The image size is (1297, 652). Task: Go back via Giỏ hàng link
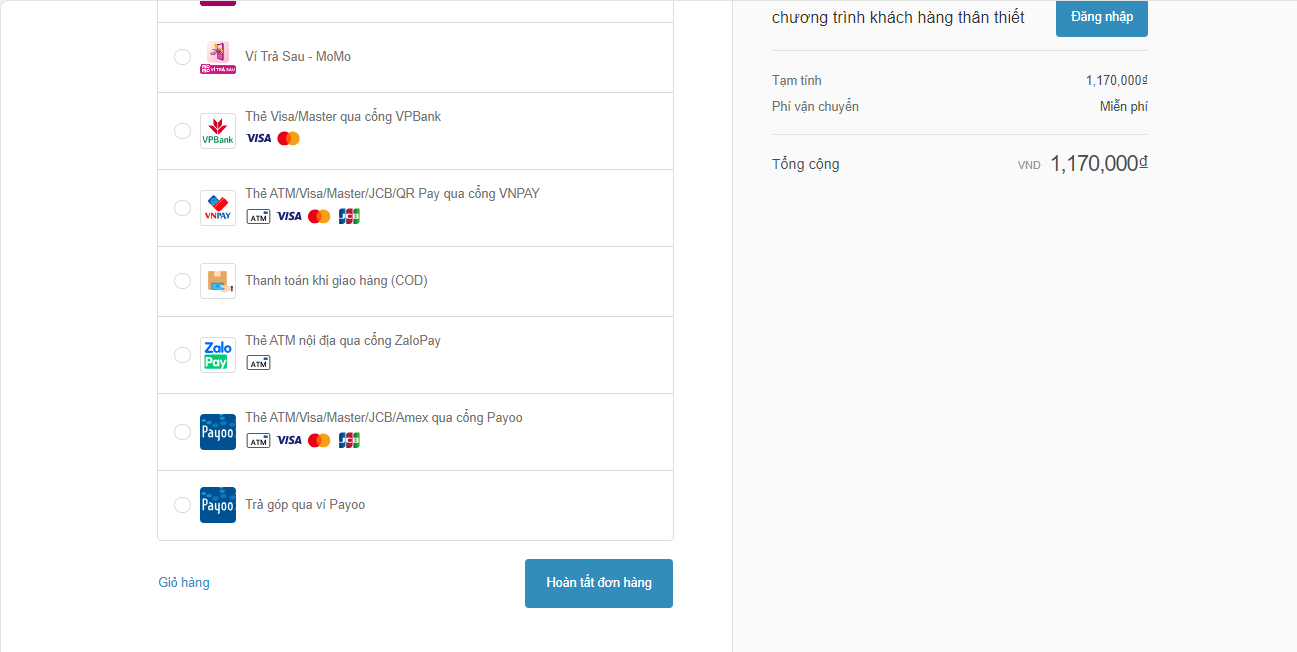(184, 583)
